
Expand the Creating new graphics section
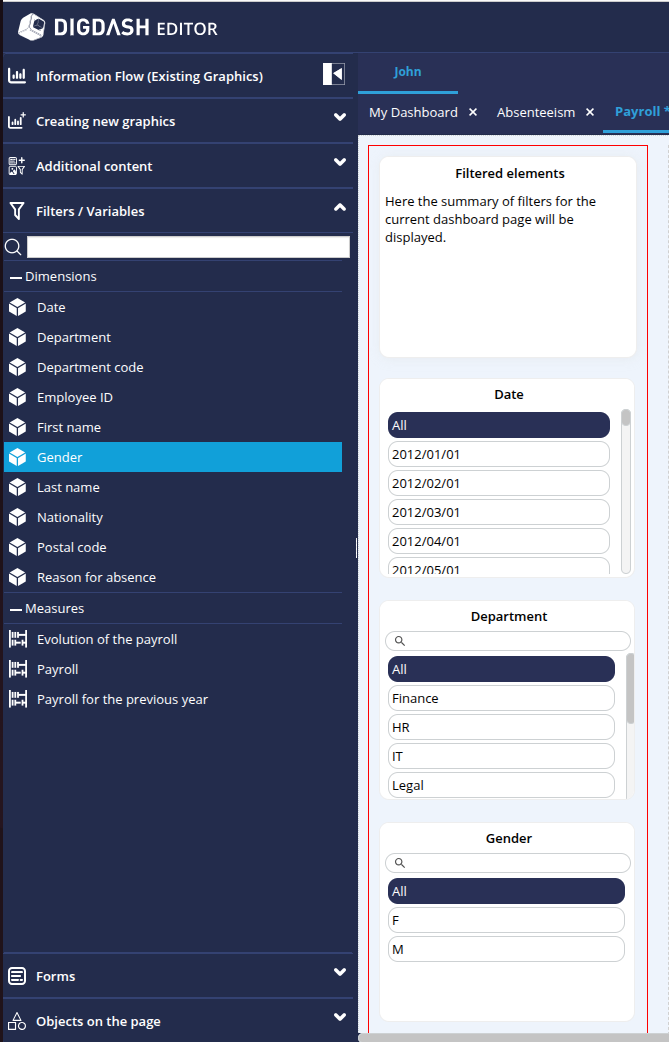[340, 118]
